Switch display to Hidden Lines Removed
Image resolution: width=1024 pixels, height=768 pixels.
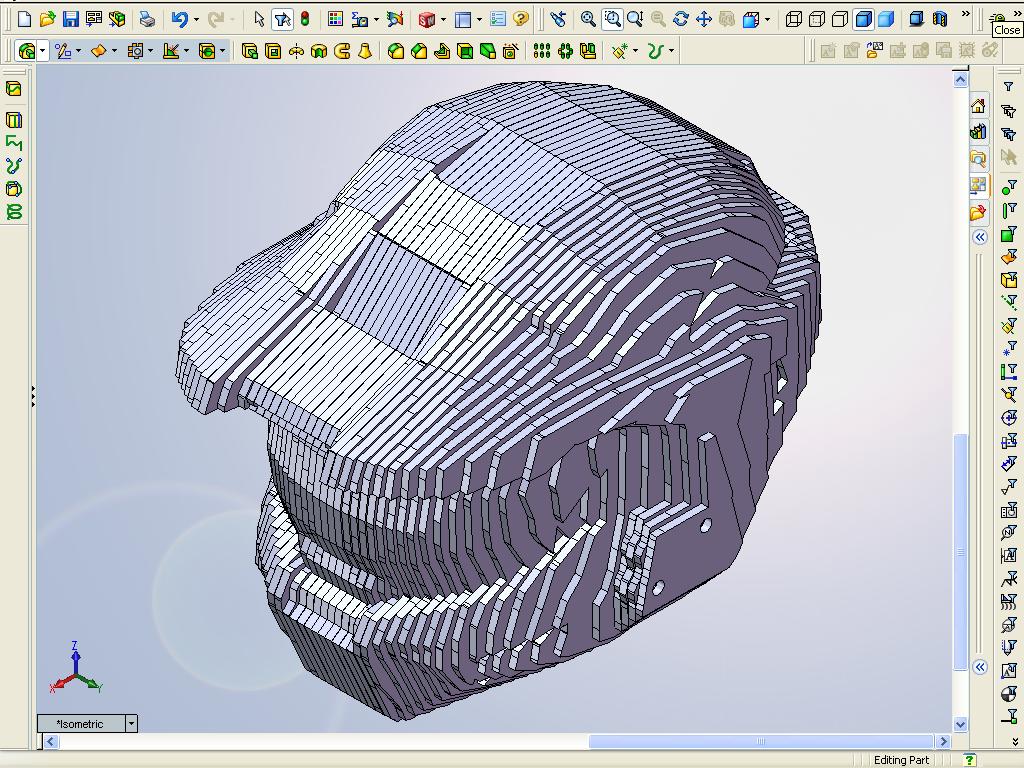839,19
